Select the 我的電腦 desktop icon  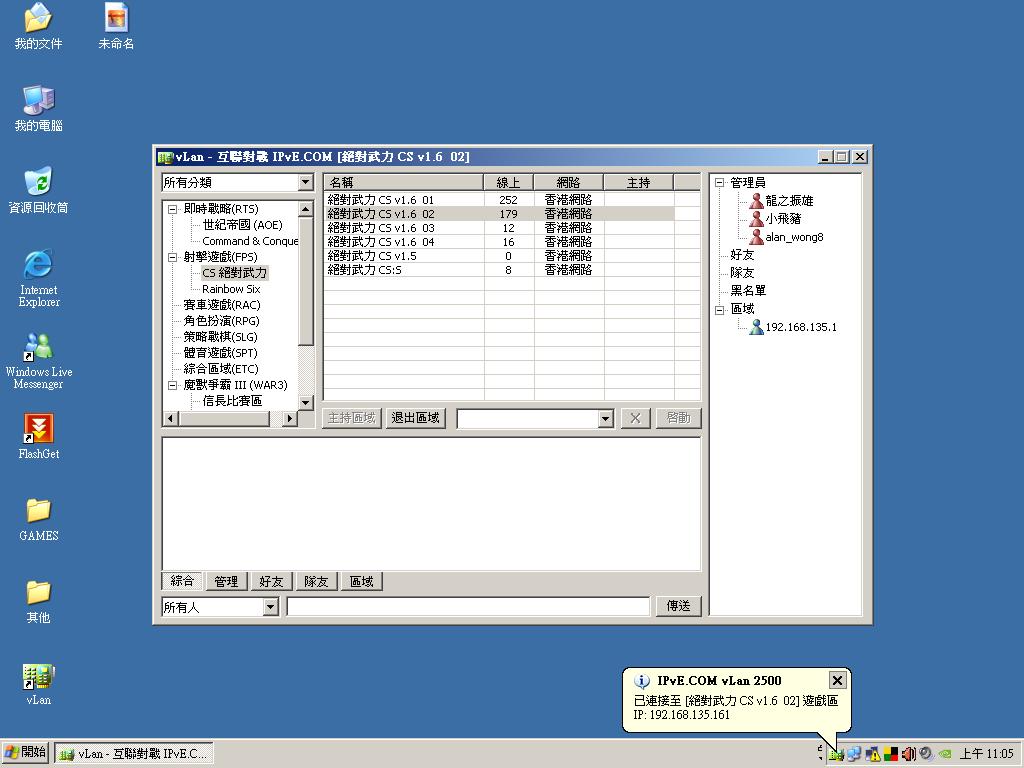tap(38, 99)
